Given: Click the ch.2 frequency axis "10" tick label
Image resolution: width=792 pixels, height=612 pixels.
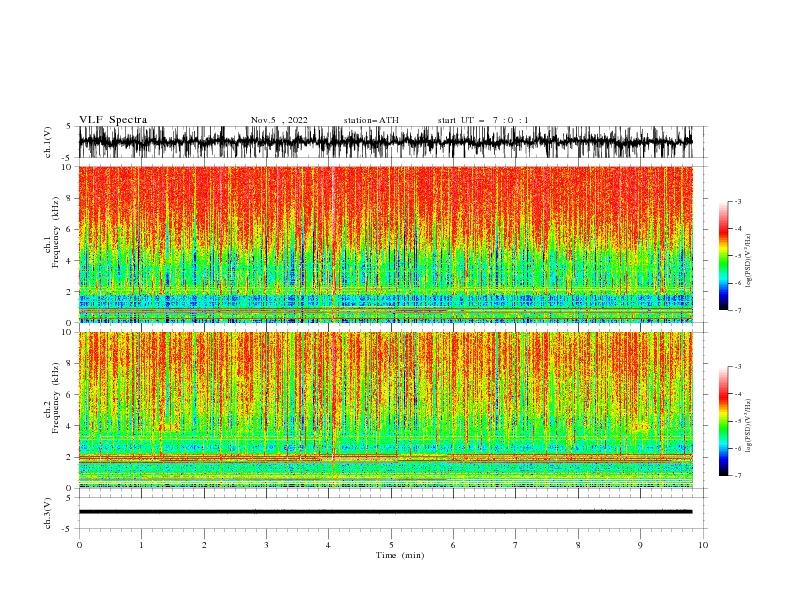Looking at the screenshot, I should click(66, 332).
